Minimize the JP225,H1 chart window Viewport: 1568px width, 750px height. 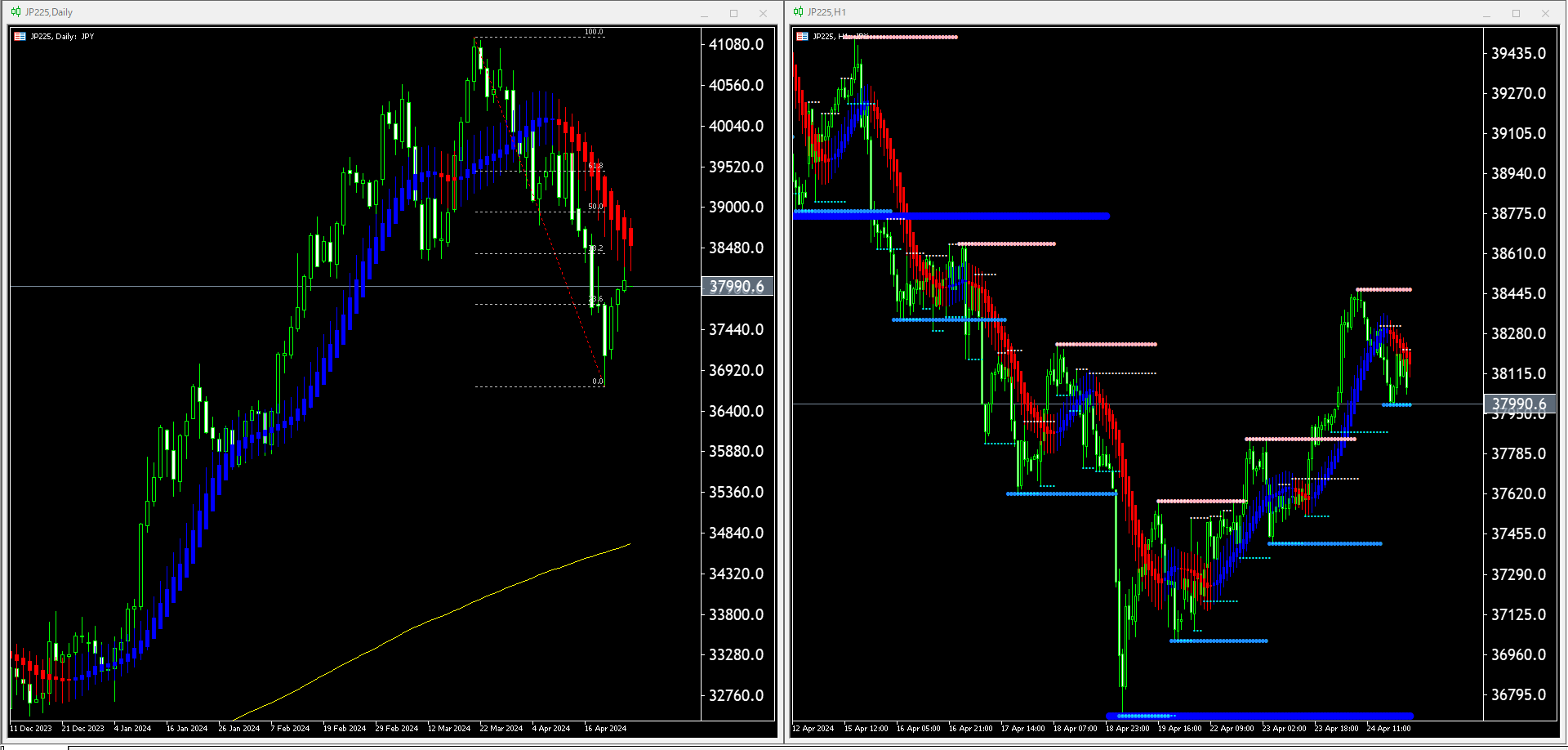point(1486,13)
